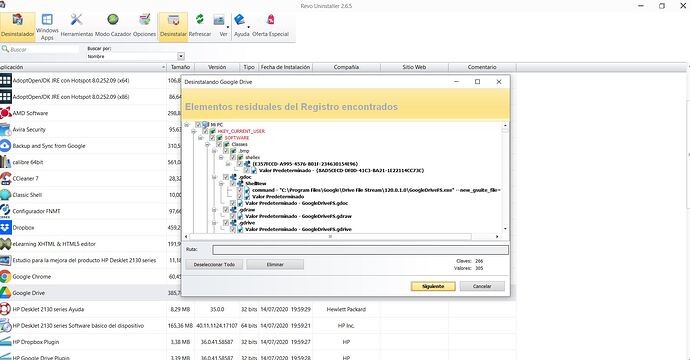Select AMD Software icon in list

[5, 113]
